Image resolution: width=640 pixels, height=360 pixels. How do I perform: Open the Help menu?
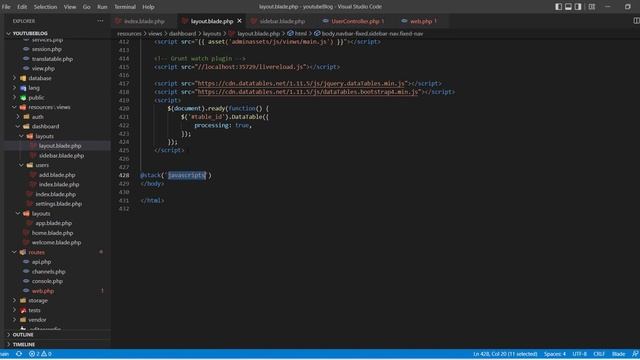click(x=148, y=7)
